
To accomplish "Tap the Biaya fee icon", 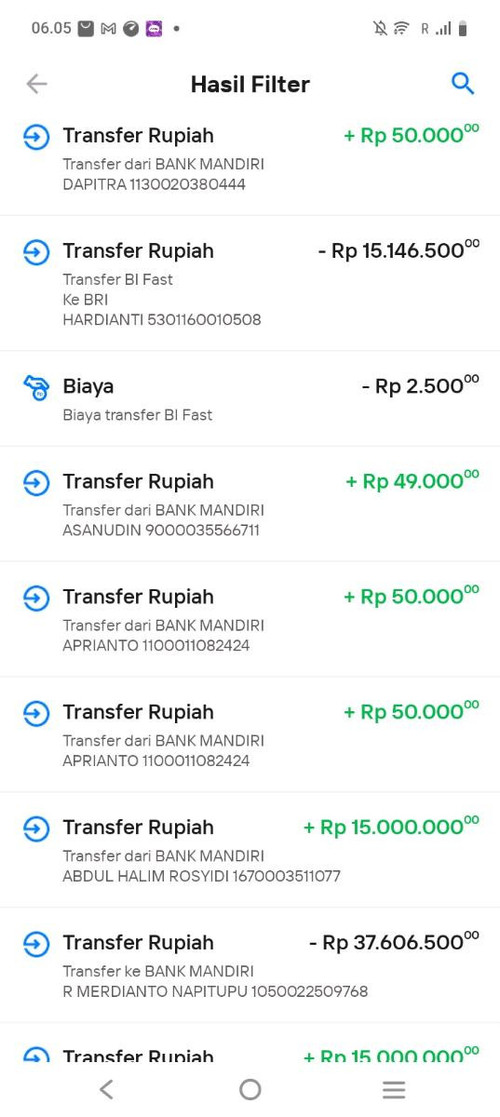I will 36,388.
